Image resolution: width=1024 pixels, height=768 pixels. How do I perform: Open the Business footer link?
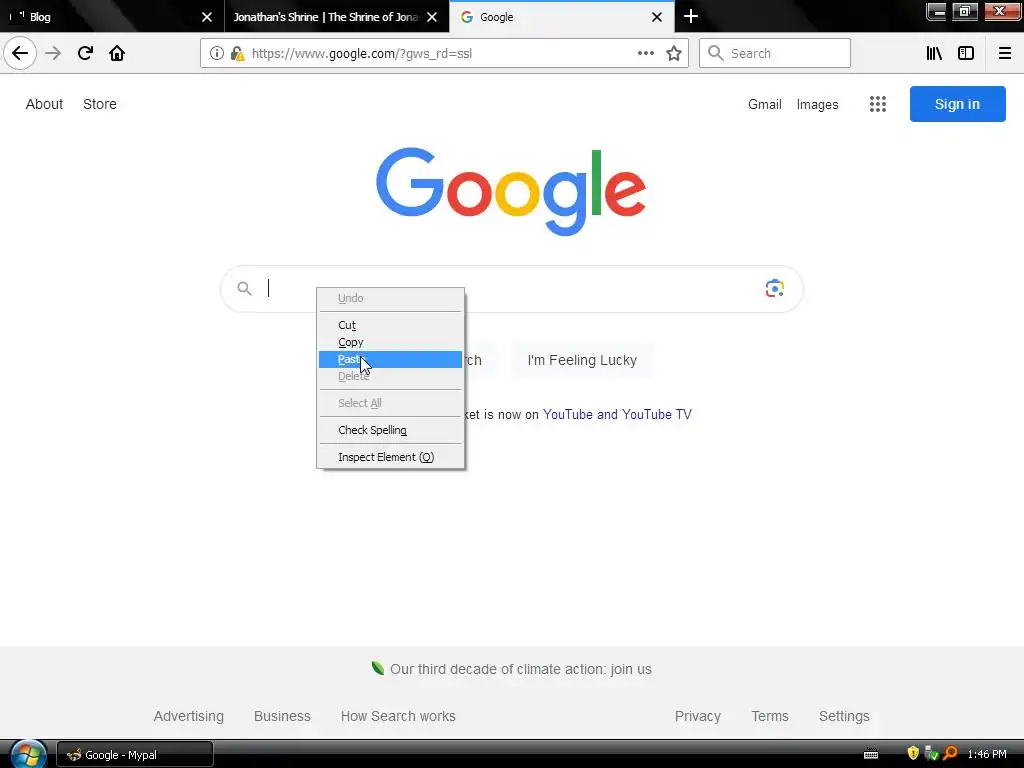[282, 716]
